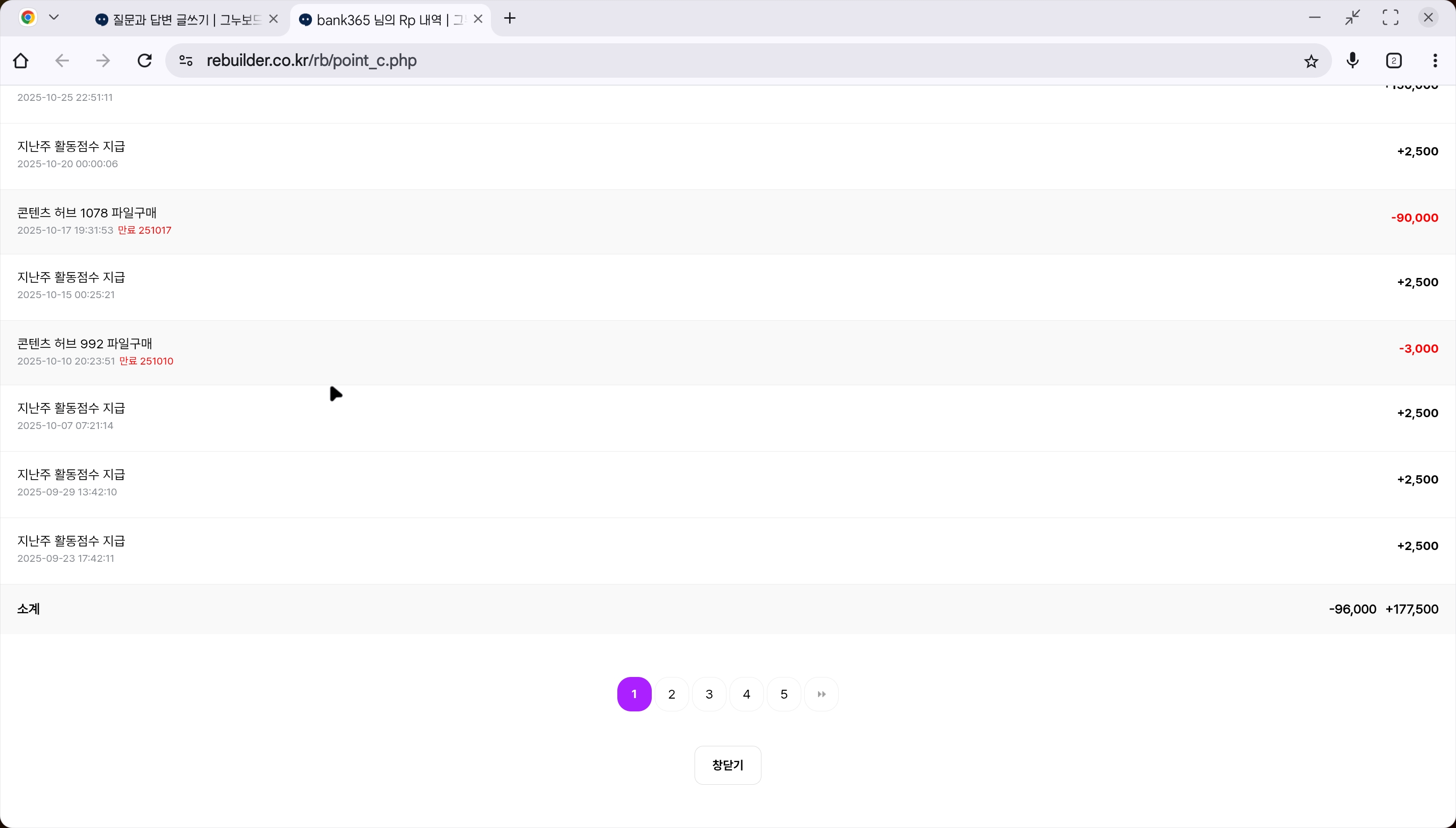This screenshot has width=1456, height=828.
Task: Click the forward navigation arrow
Action: coord(103,61)
